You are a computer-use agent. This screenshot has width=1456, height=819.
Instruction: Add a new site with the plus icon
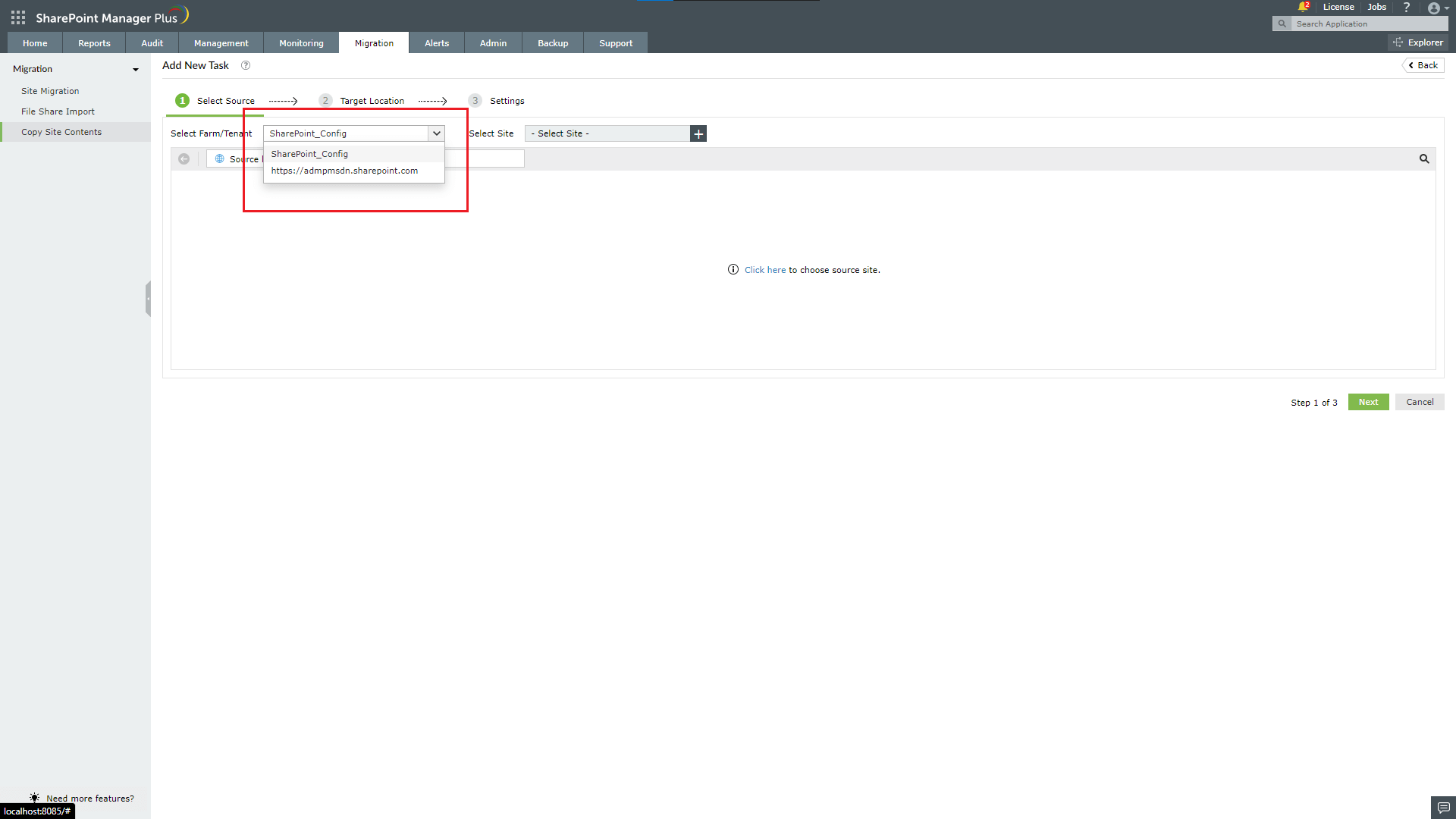[x=698, y=133]
